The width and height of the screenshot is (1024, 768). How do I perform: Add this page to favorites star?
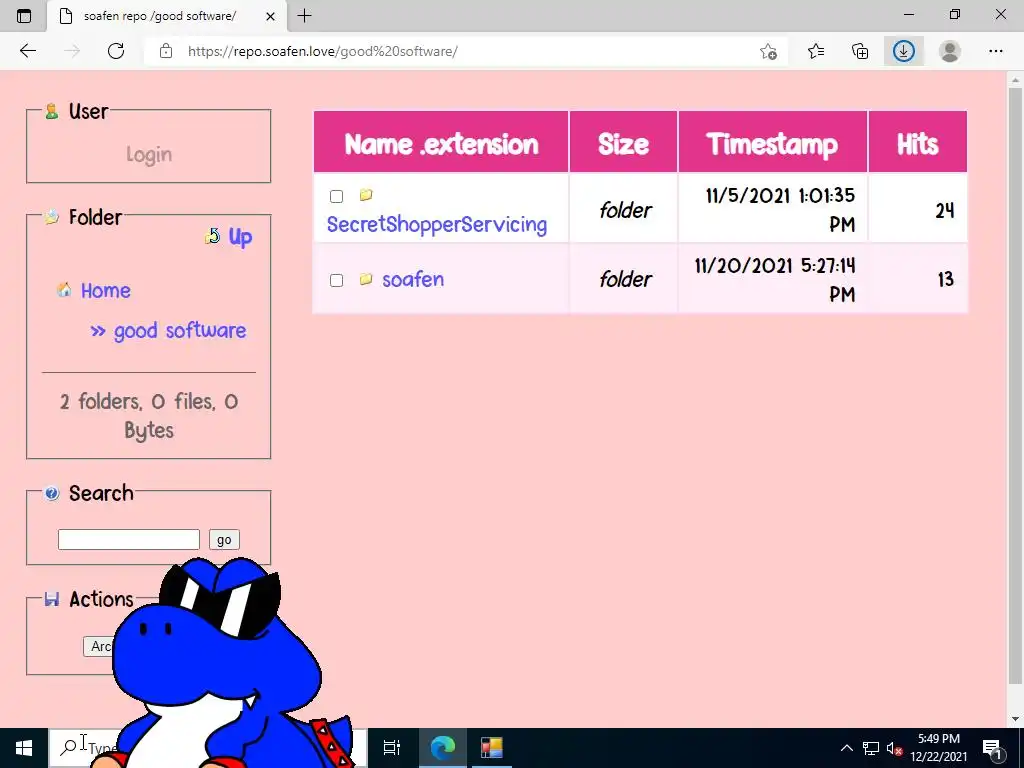tap(769, 51)
